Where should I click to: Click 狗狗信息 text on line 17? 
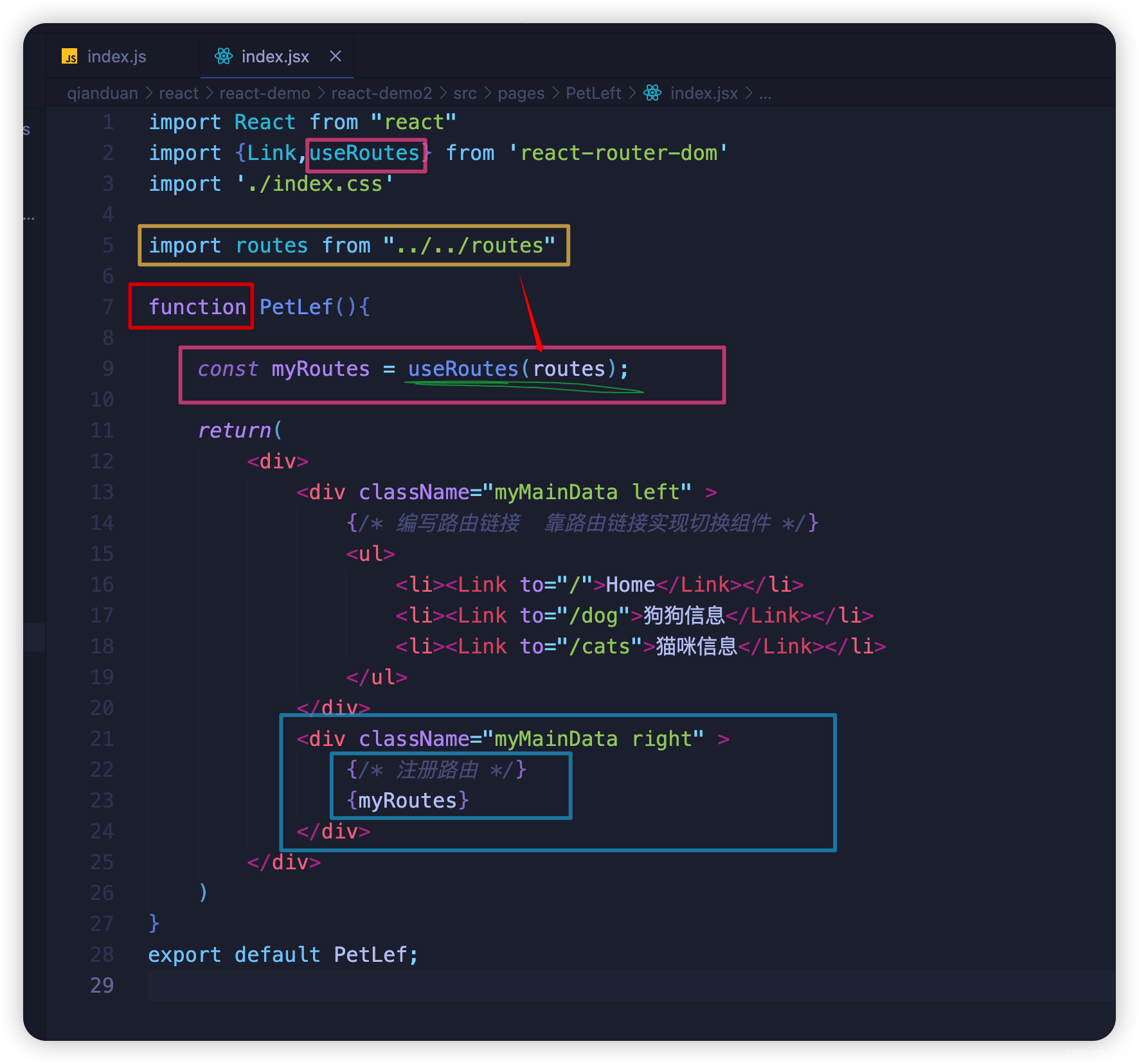[684, 616]
